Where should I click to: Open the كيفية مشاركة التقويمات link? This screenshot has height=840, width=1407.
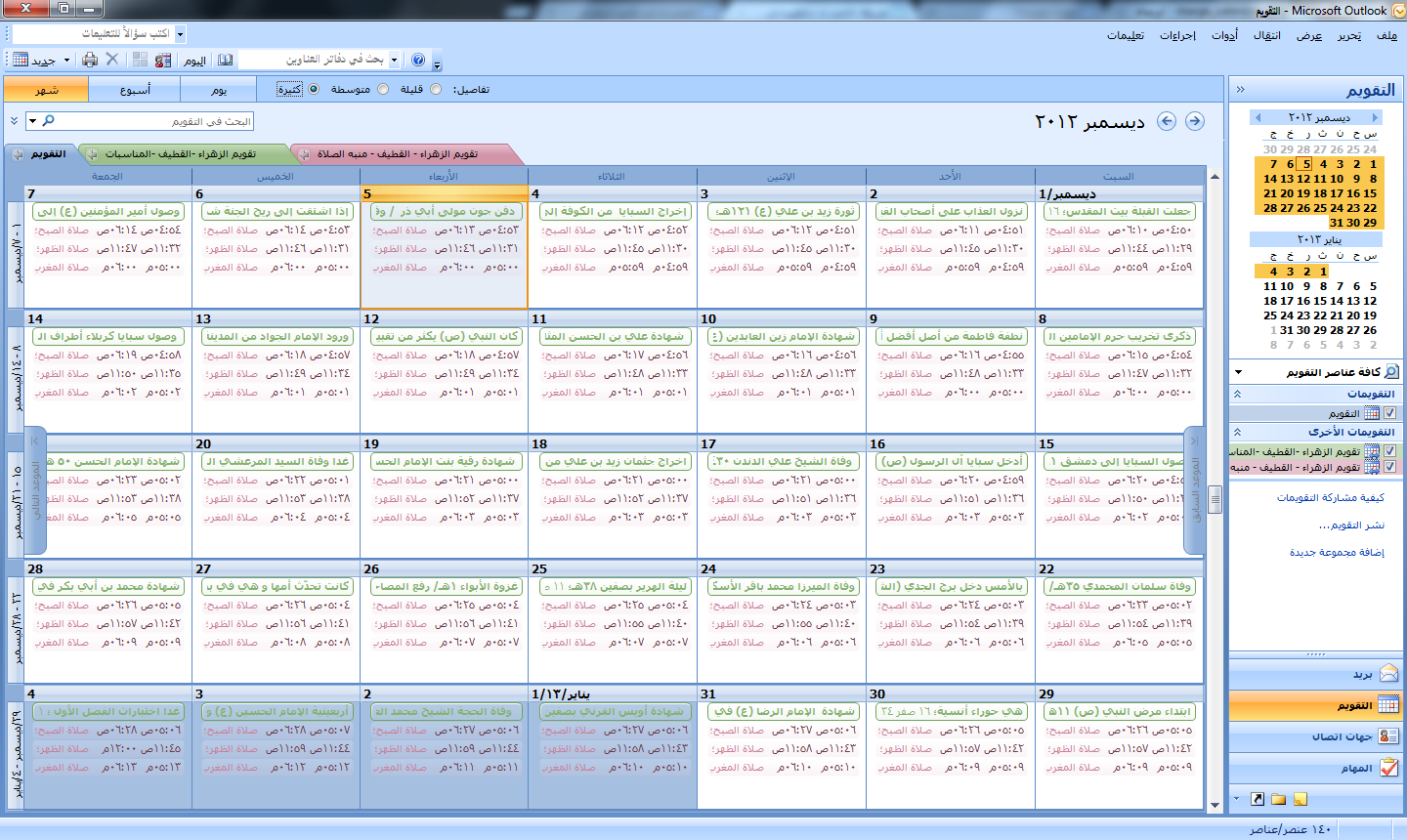click(1331, 498)
